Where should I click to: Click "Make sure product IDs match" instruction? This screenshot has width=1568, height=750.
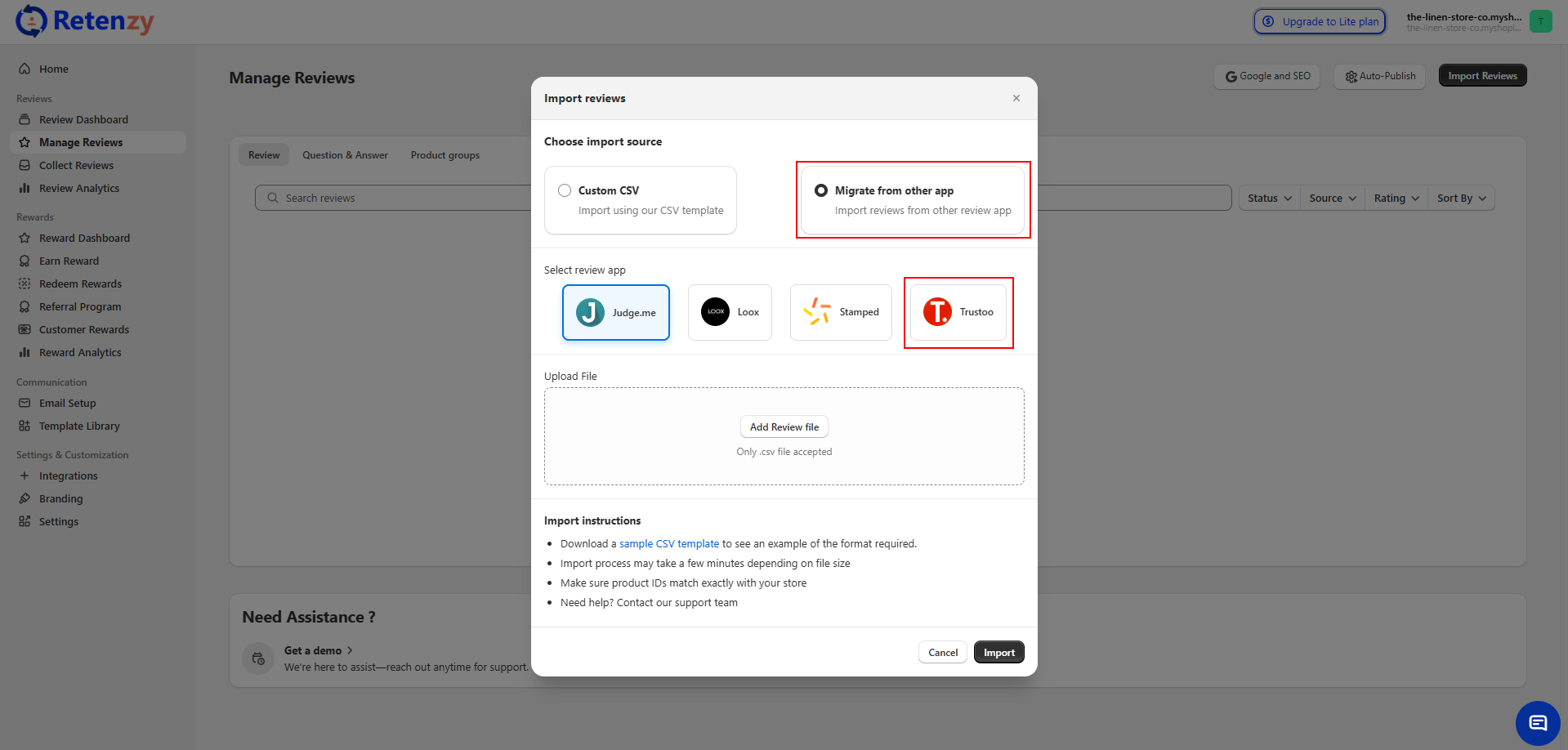click(x=683, y=583)
